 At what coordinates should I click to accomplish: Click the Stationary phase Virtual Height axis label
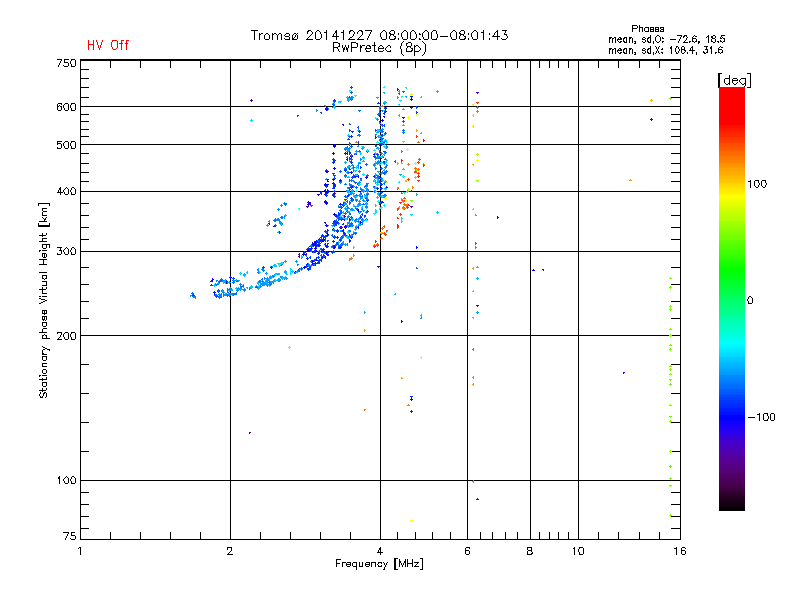pos(44,301)
